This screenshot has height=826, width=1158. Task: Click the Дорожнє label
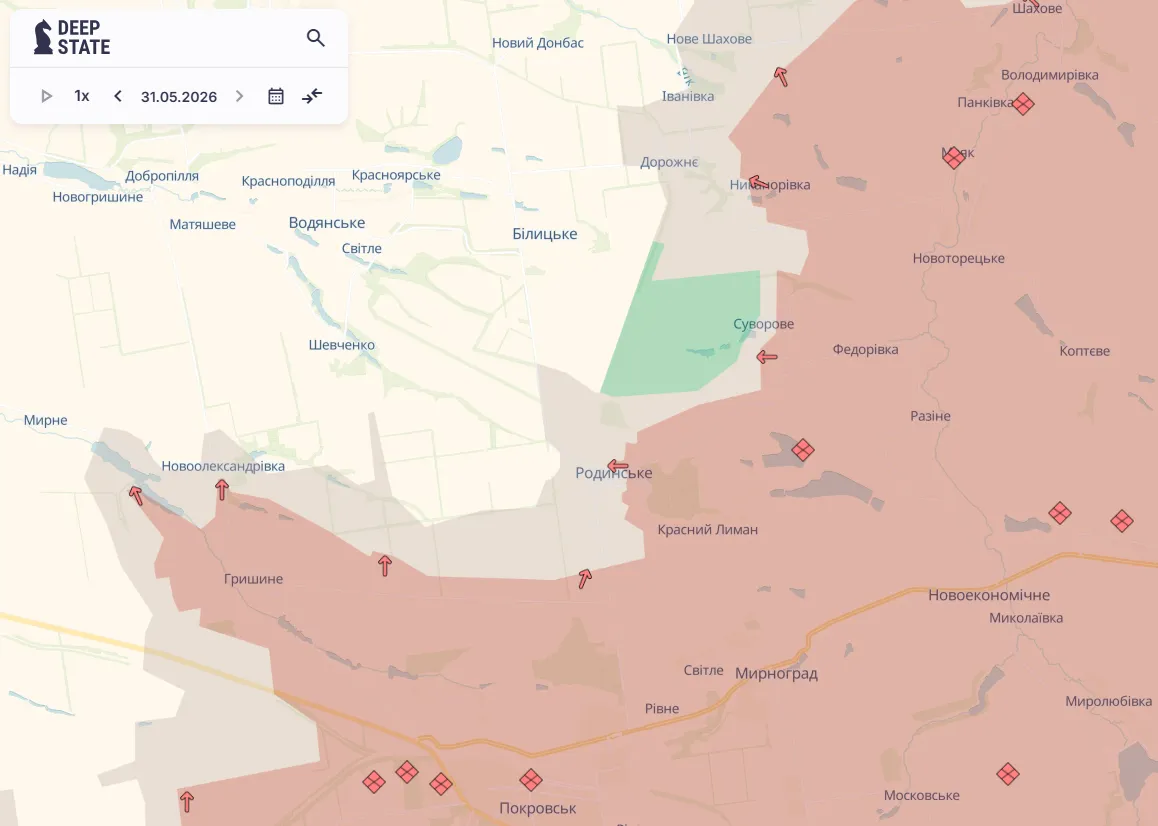tap(669, 163)
